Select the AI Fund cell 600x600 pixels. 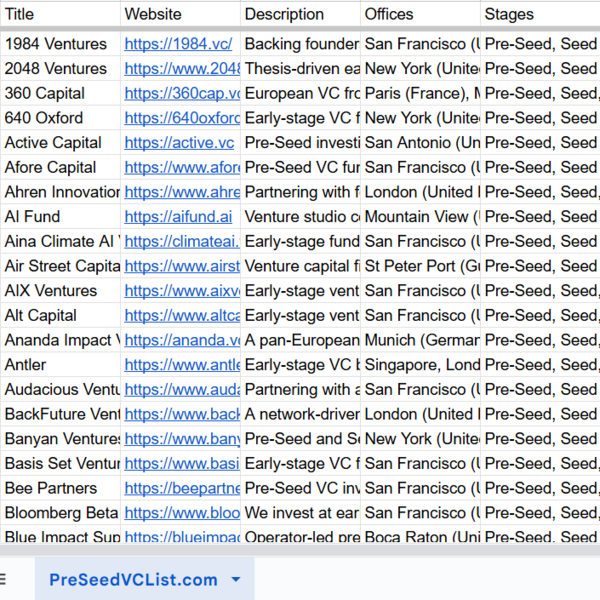60,217
